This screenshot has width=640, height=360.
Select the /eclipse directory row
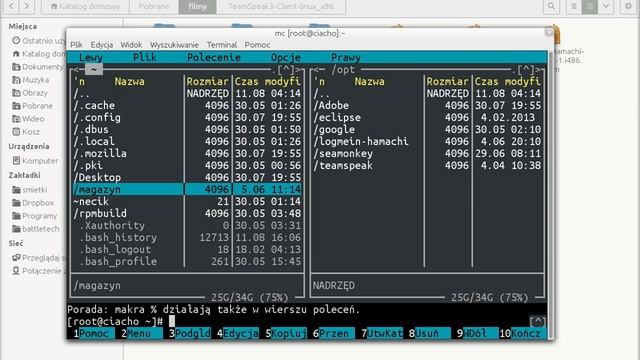(x=427, y=118)
